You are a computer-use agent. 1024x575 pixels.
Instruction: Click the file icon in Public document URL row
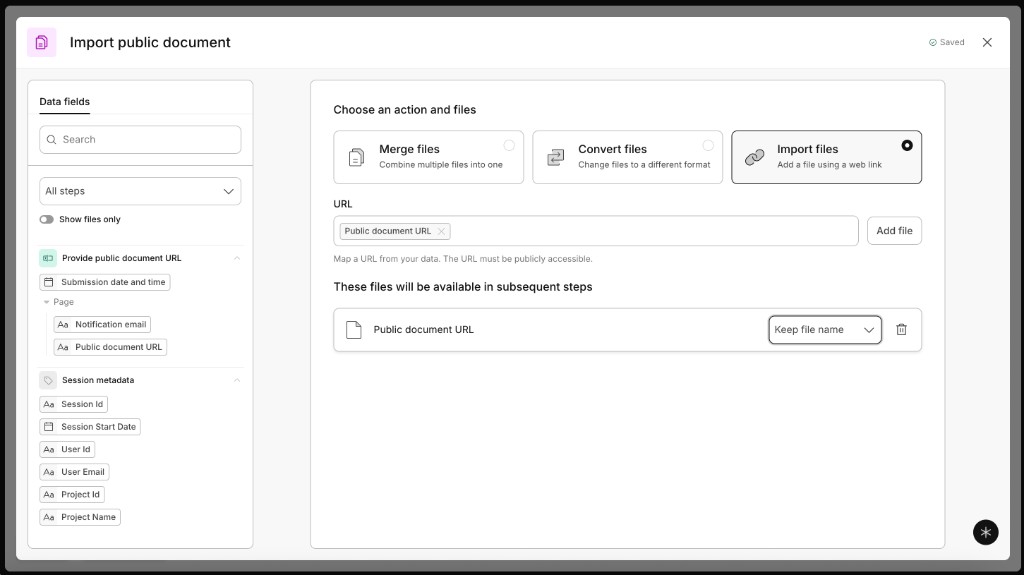click(x=353, y=330)
